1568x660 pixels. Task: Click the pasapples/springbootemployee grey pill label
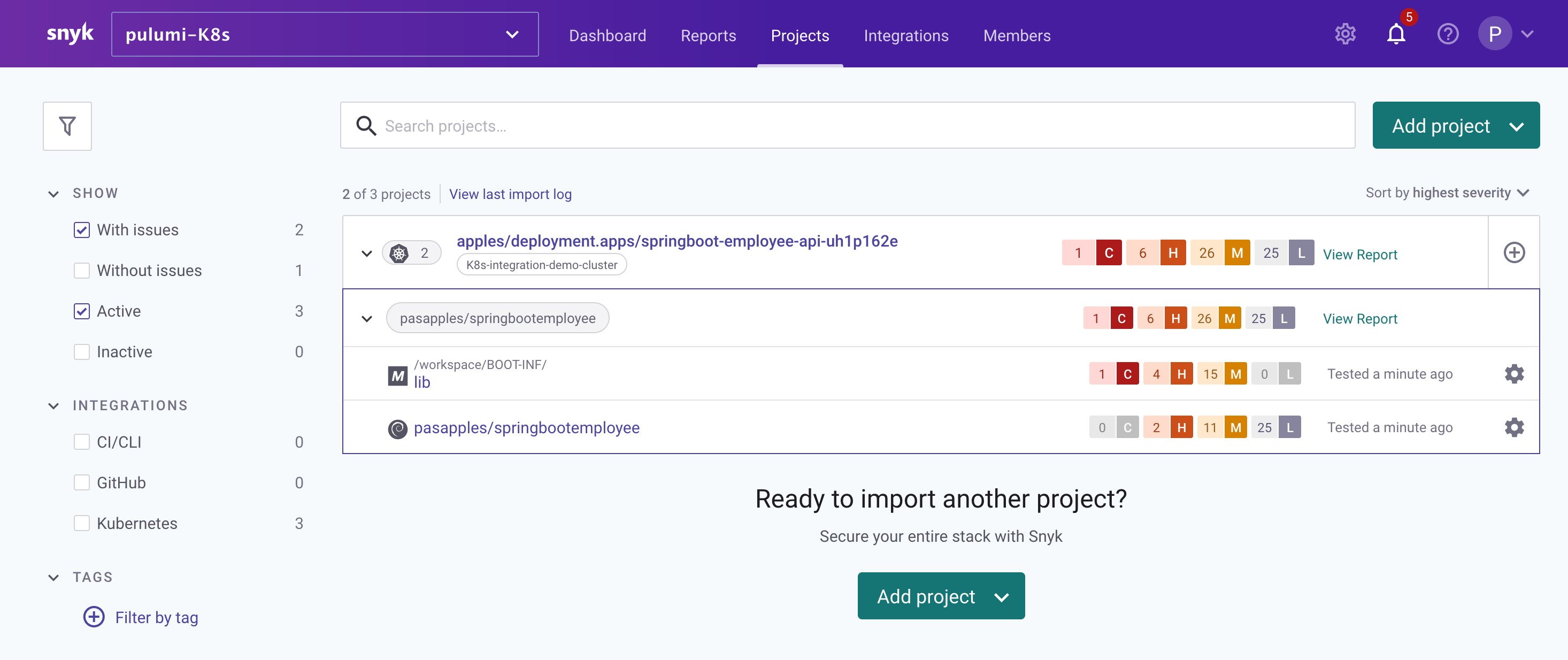point(497,318)
